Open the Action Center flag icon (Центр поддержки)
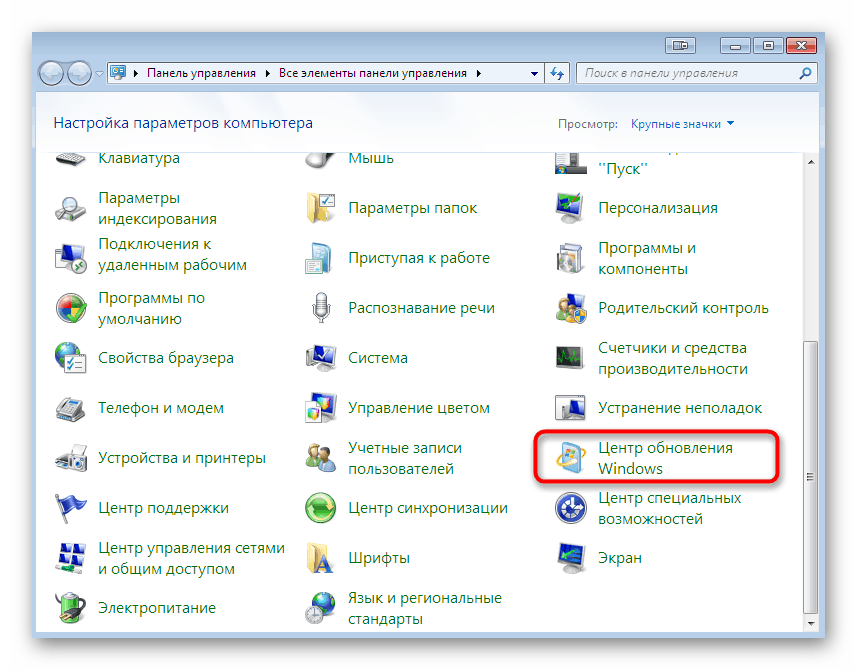The height and width of the screenshot is (670, 857). point(71,508)
